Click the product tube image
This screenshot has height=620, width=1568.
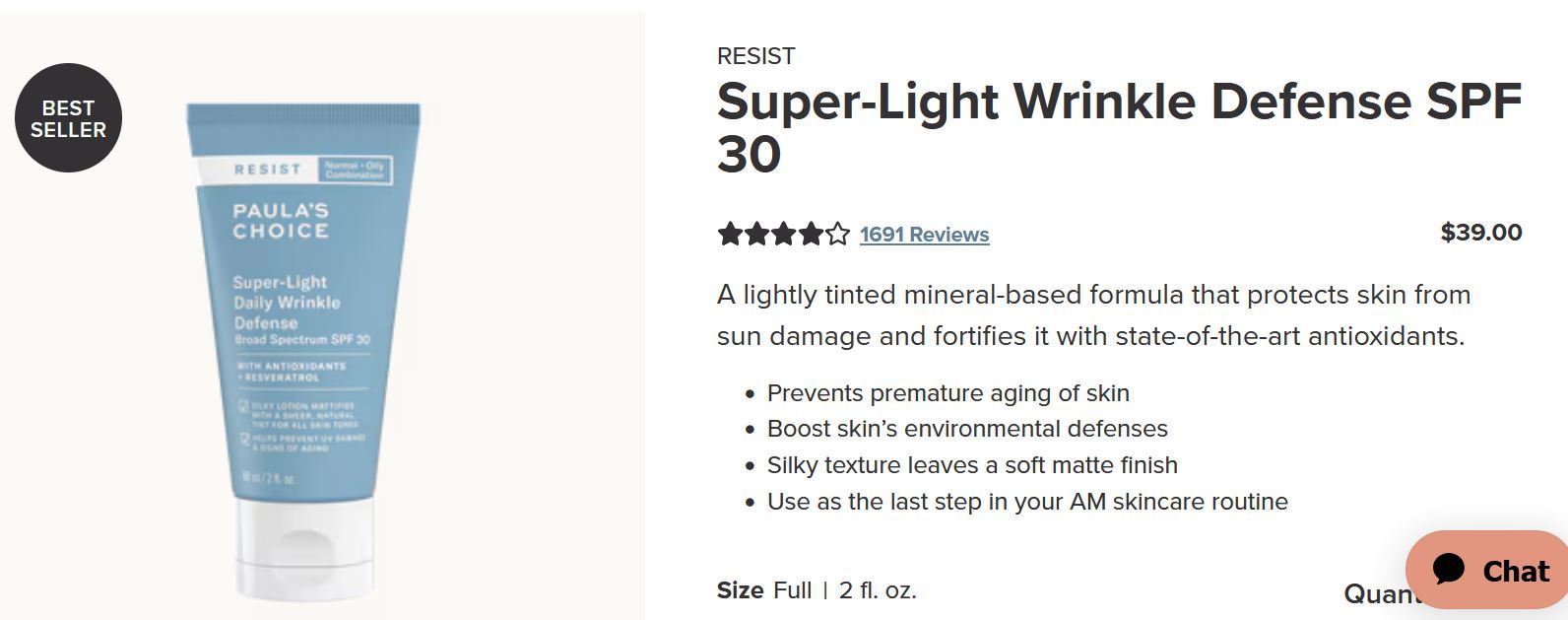click(x=303, y=345)
